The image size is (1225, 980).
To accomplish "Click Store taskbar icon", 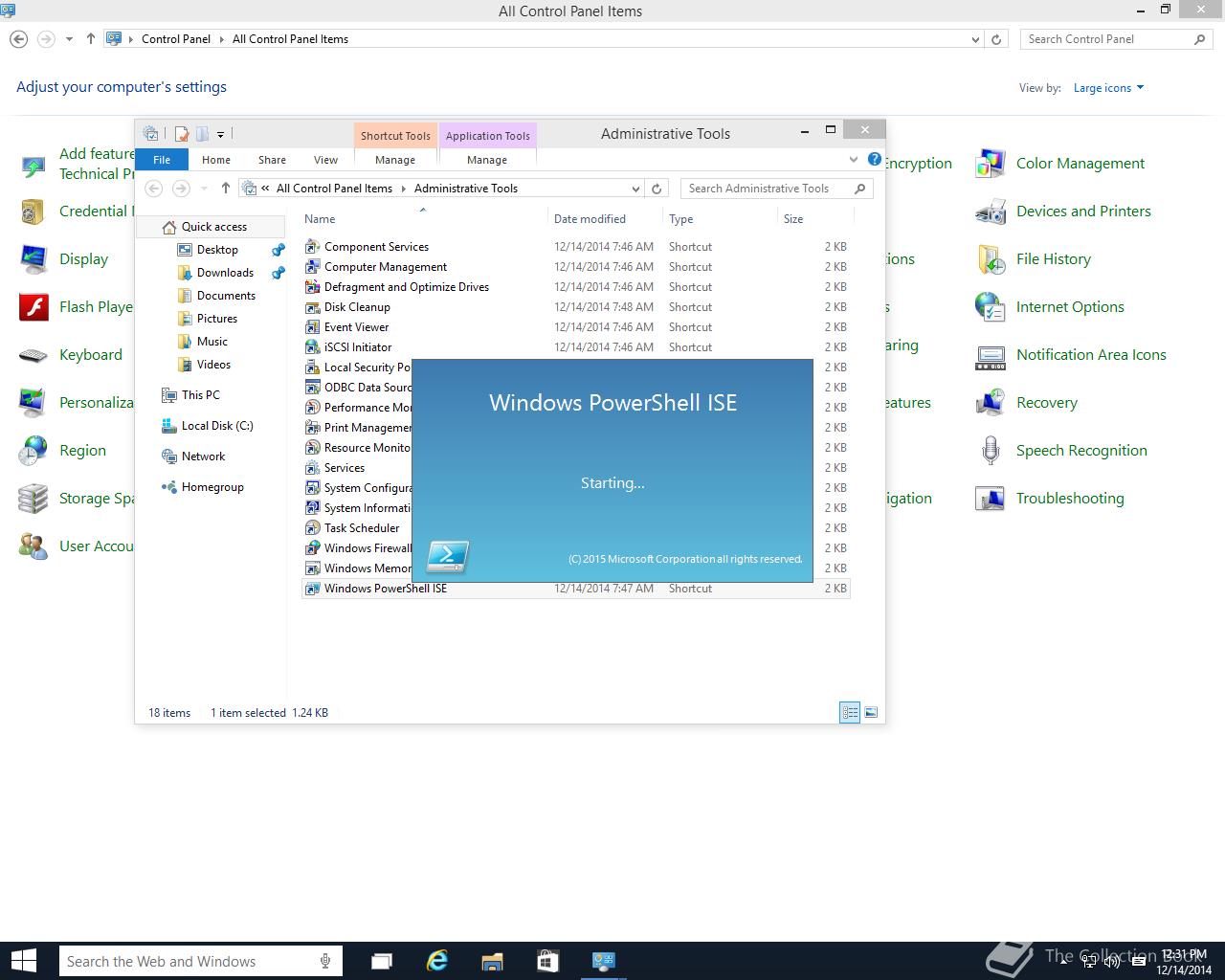I will pos(547,961).
